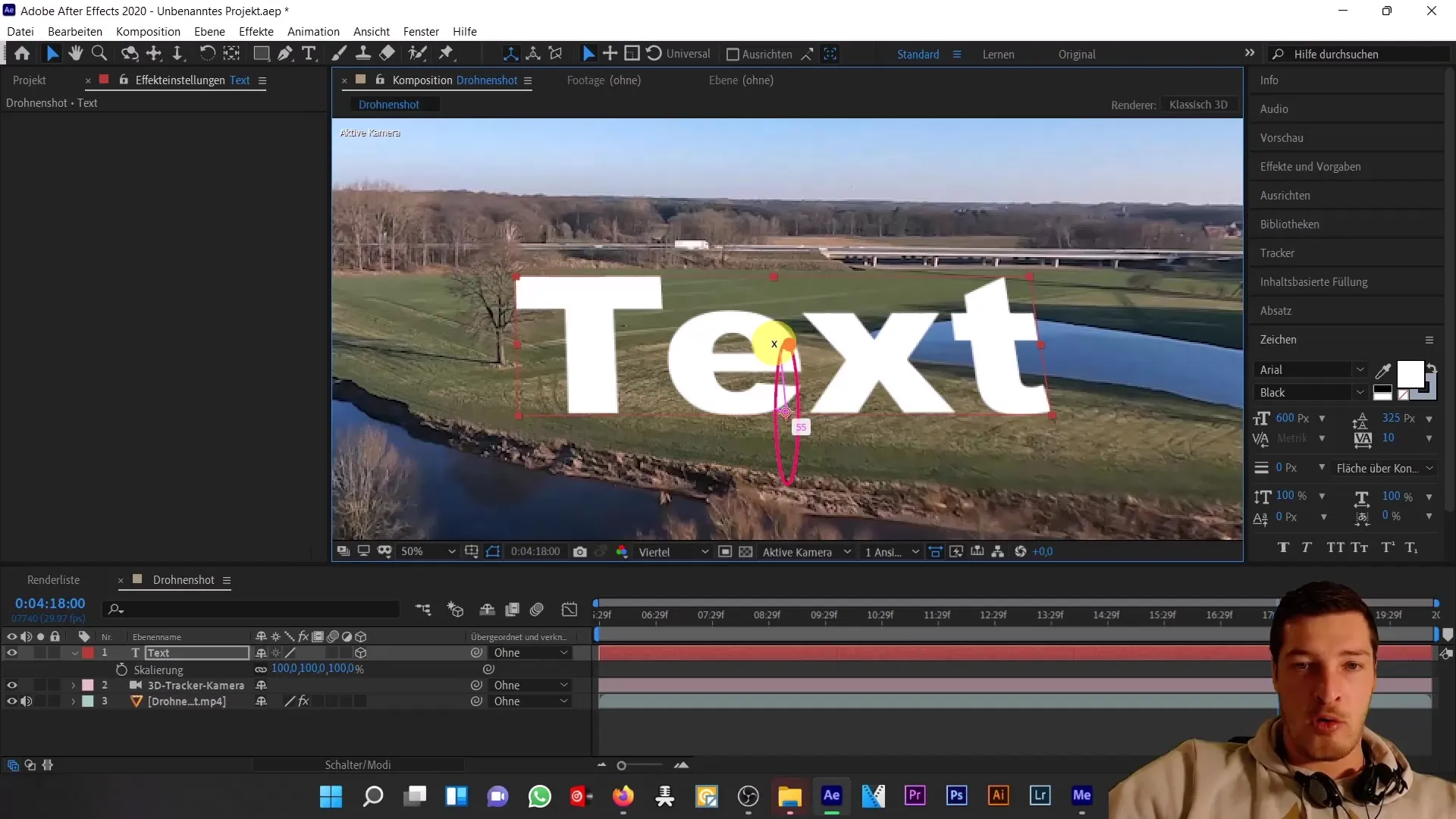
Task: Hide the Drohne mp4 layer video
Action: (x=11, y=701)
